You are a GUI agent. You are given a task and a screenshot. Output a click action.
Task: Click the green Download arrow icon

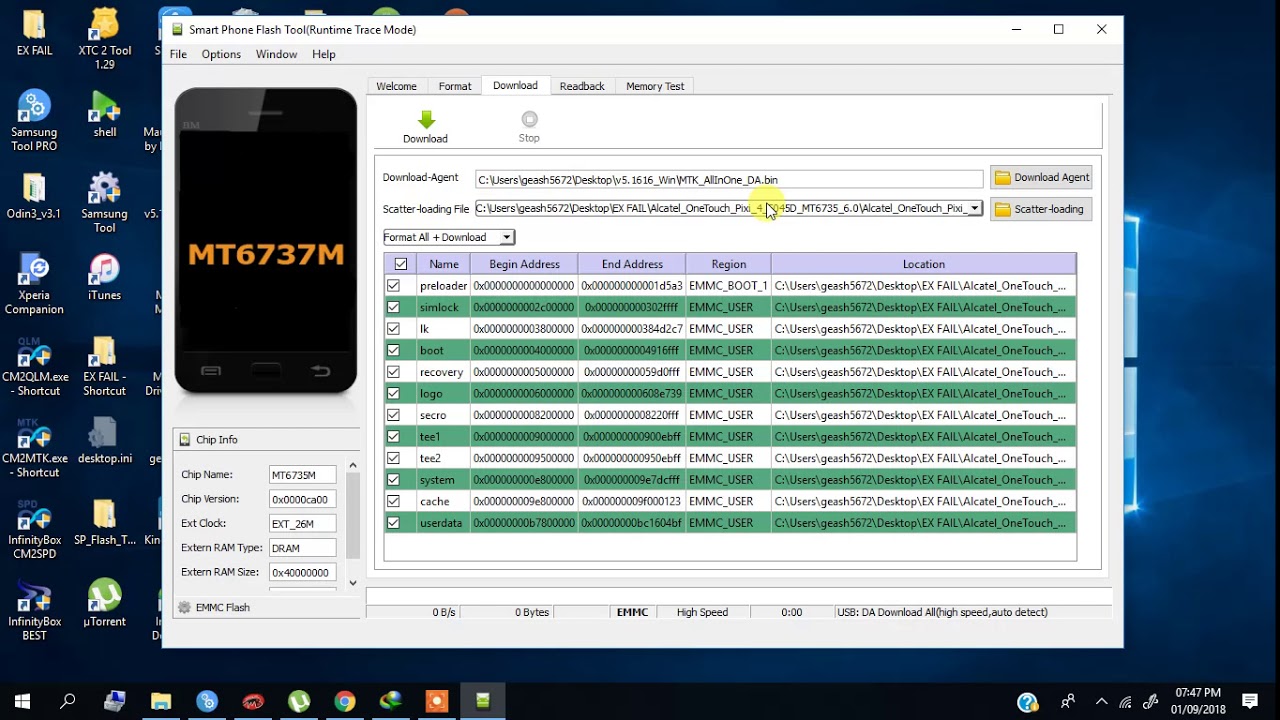click(426, 119)
